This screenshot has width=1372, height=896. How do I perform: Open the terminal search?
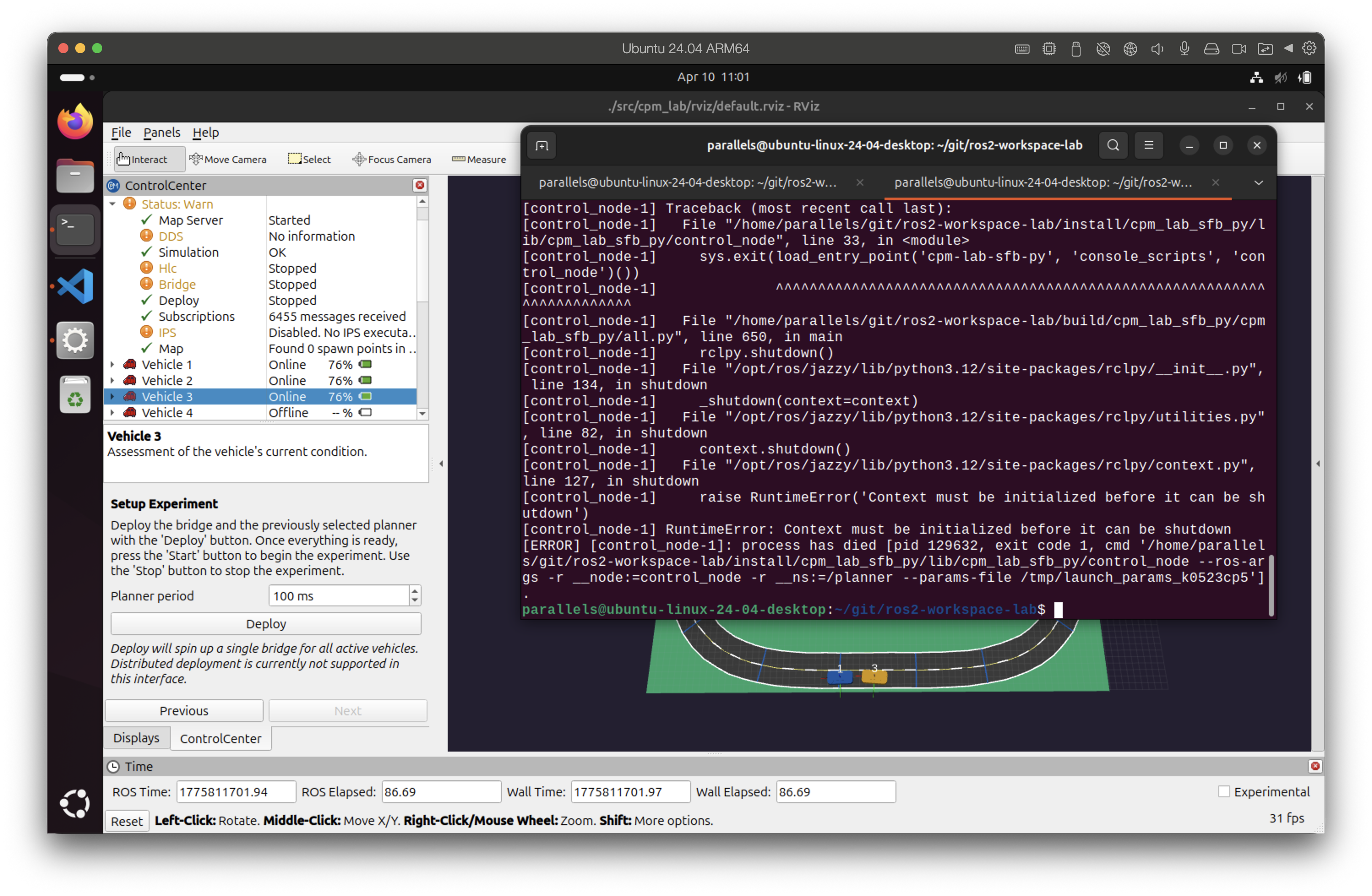pos(1113,146)
